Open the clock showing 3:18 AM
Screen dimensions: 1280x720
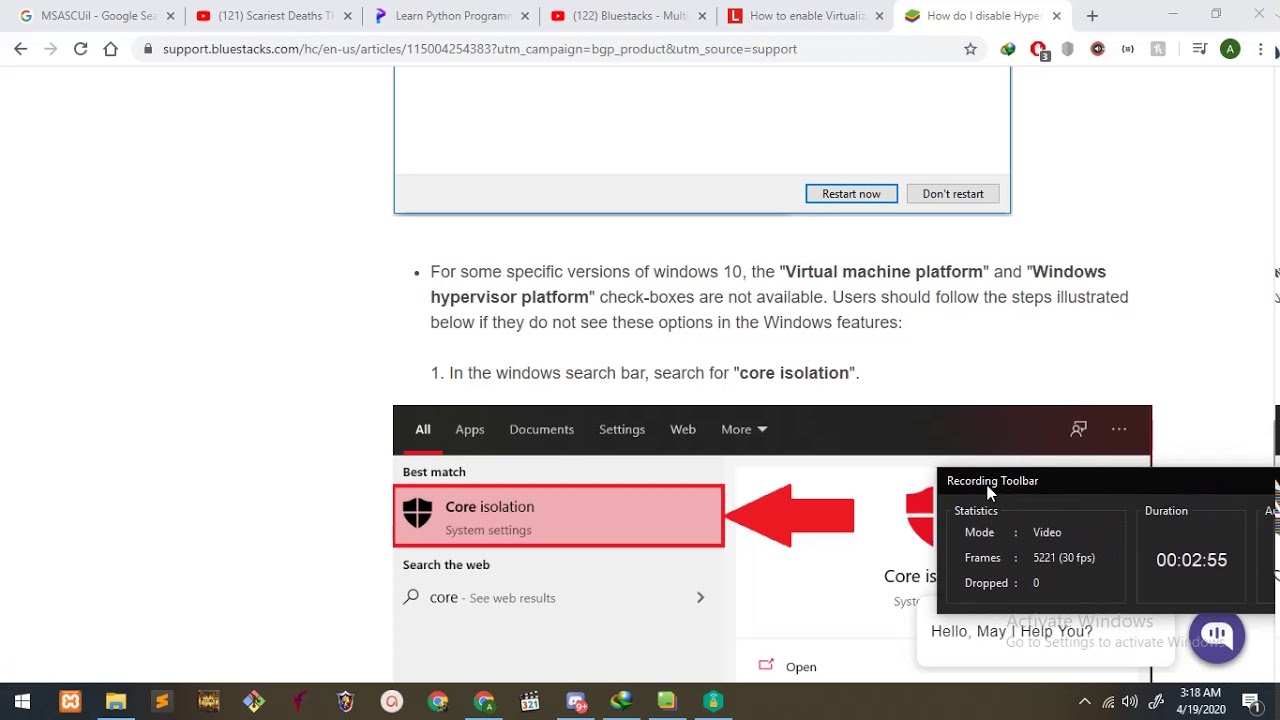tap(1200, 701)
